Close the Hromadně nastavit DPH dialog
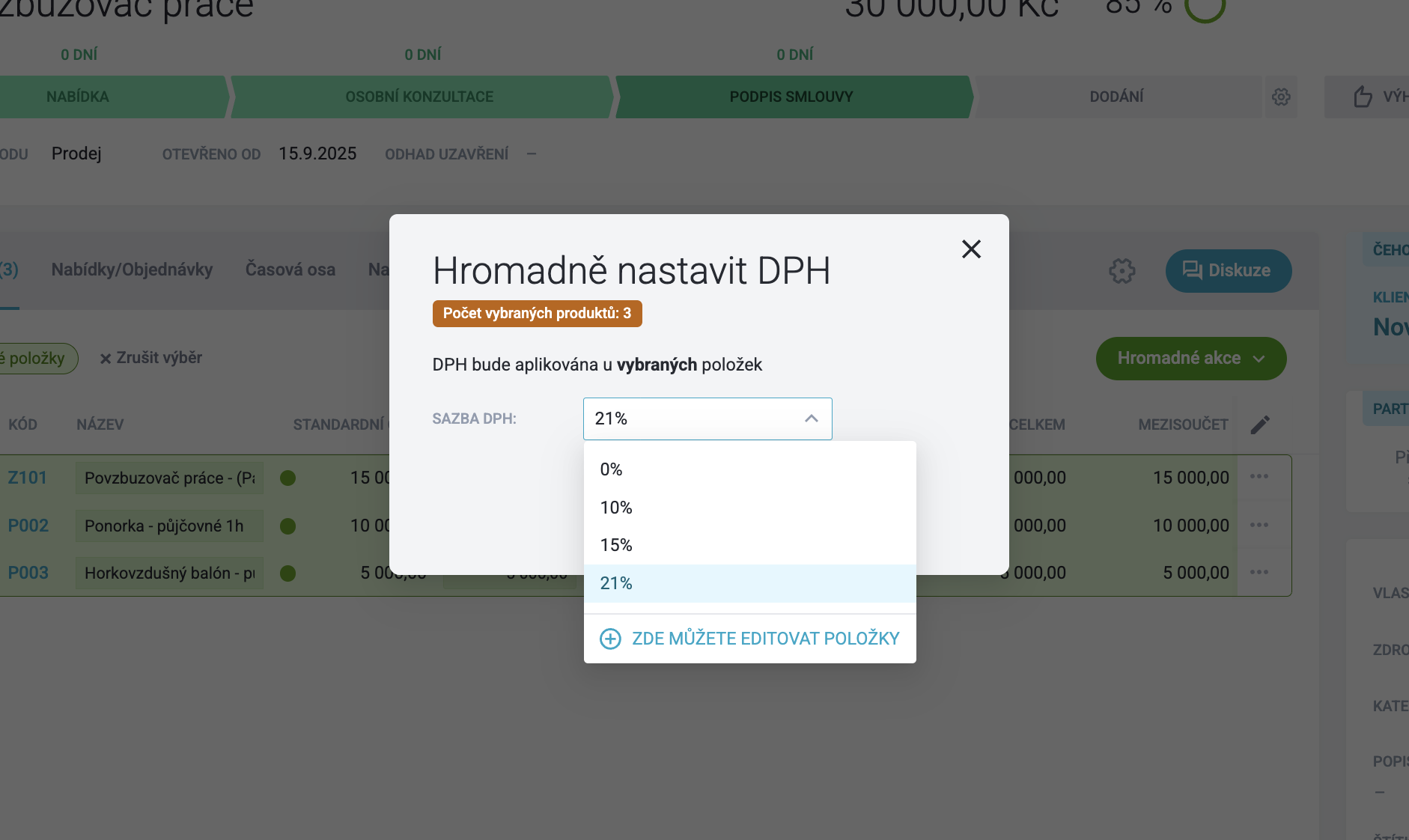This screenshot has width=1409, height=840. (971, 249)
